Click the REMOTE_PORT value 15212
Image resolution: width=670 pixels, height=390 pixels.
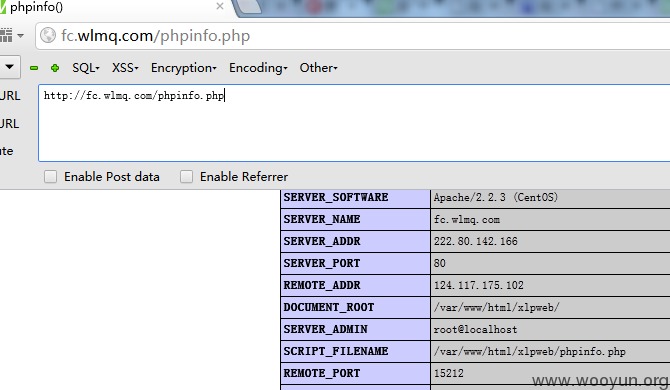coord(449,373)
